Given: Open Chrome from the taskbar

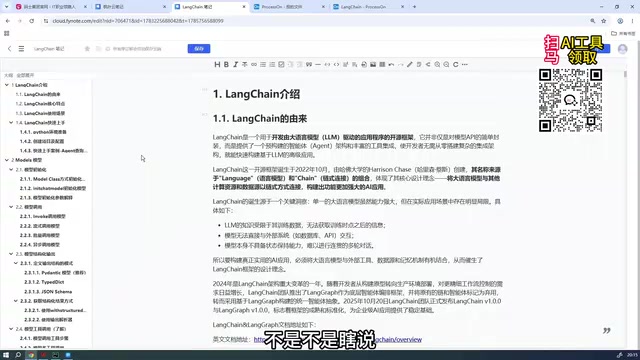Looking at the screenshot, I should 31,355.
